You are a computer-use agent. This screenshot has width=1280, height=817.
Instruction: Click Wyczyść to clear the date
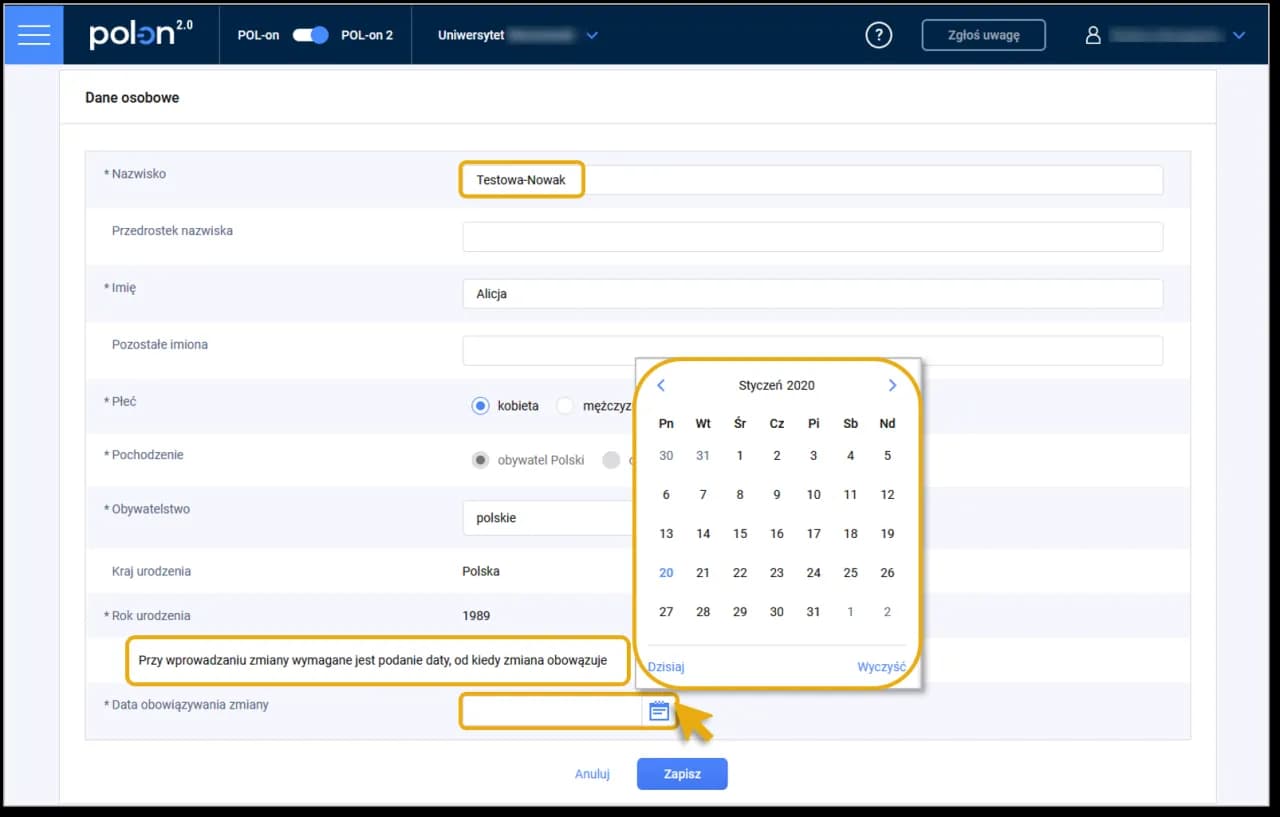[881, 667]
